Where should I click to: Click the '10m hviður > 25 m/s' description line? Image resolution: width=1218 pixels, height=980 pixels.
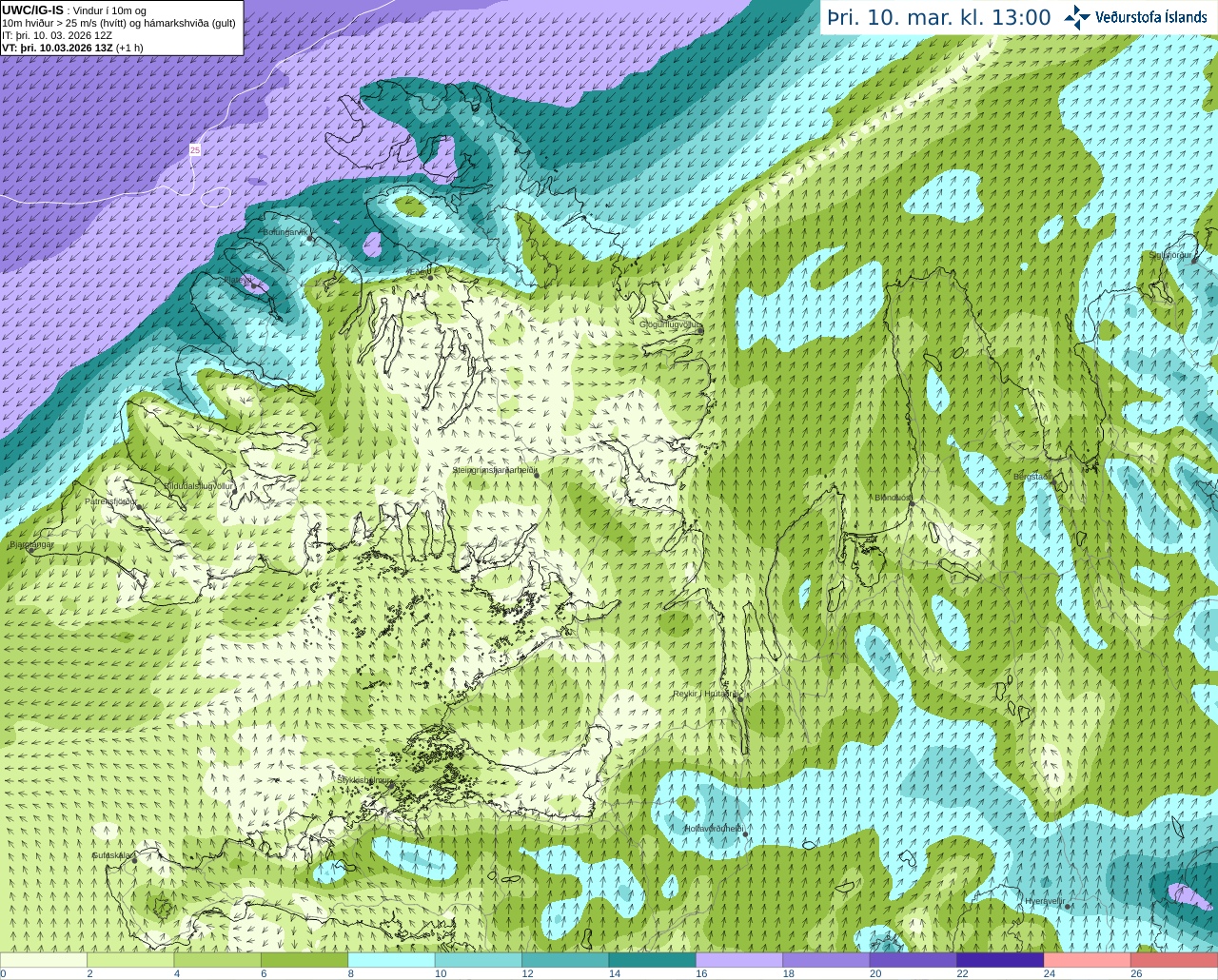(x=119, y=23)
